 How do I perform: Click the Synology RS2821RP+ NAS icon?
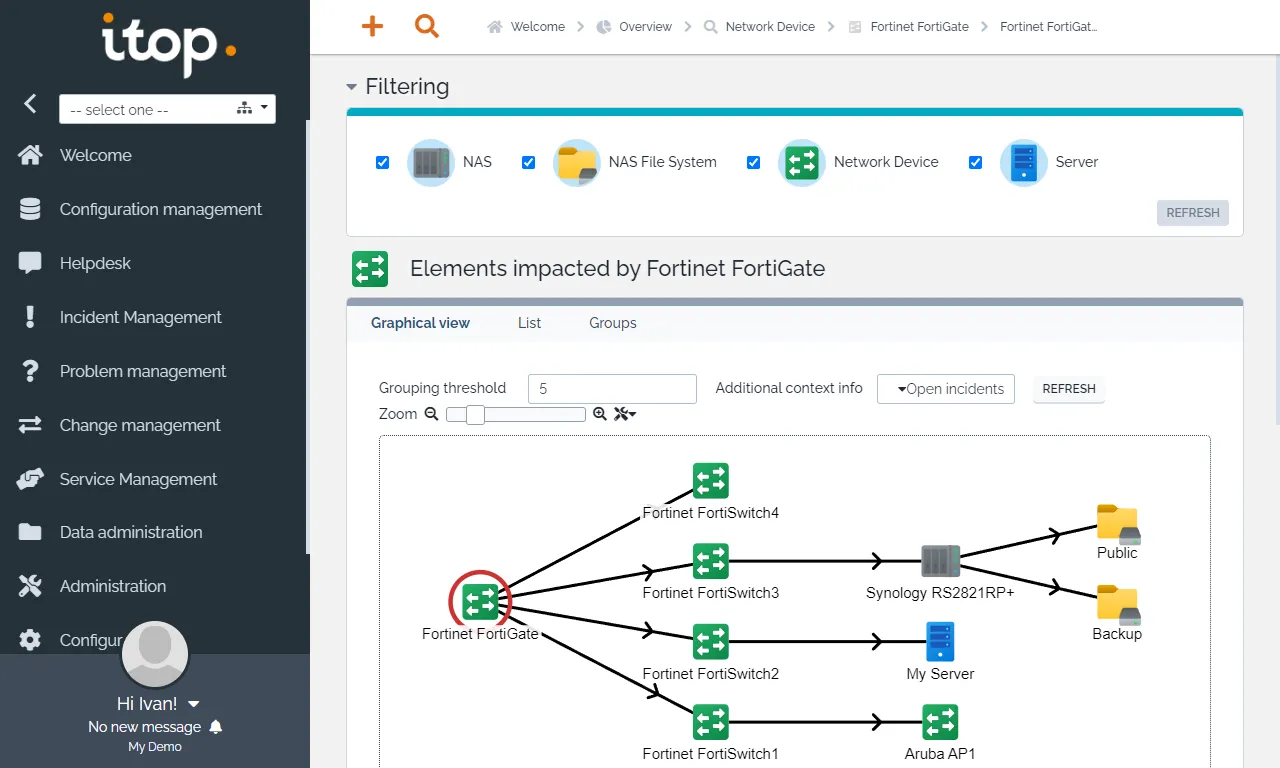(940, 561)
